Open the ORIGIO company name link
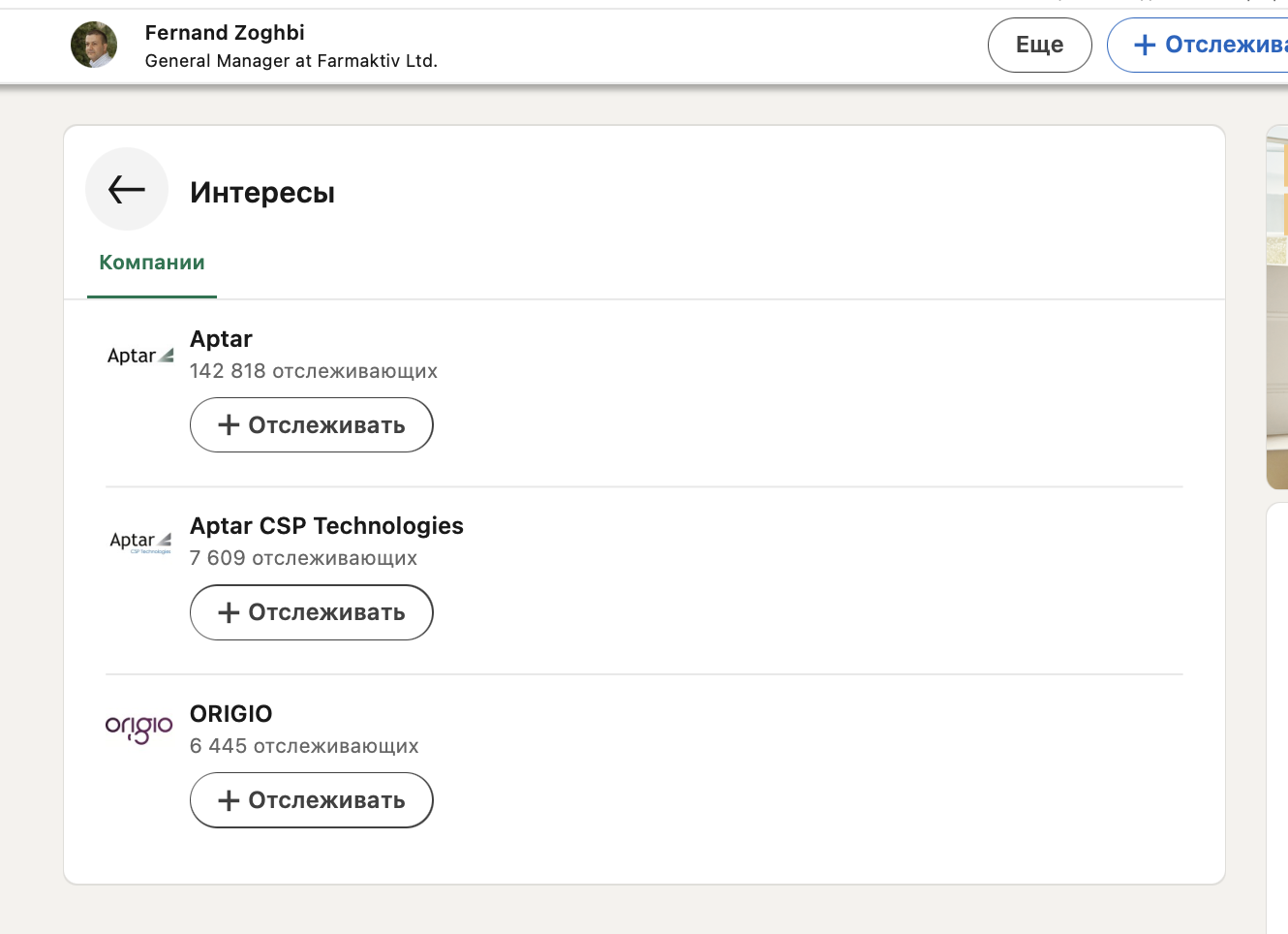Viewport: 1288px width, 934px height. (230, 714)
